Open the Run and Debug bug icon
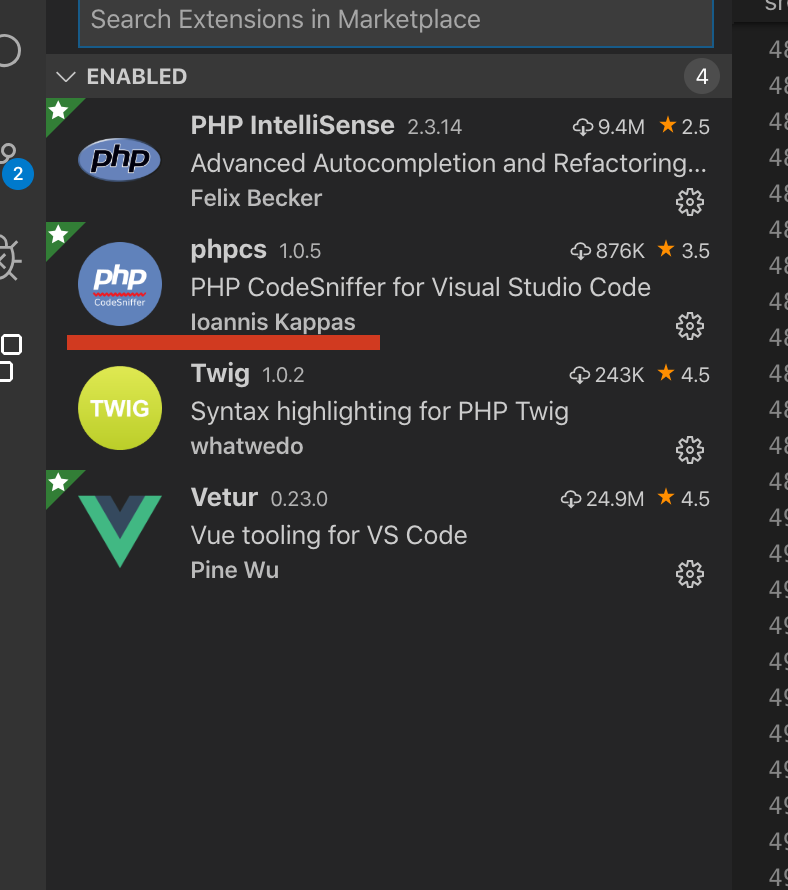 click(x=10, y=258)
